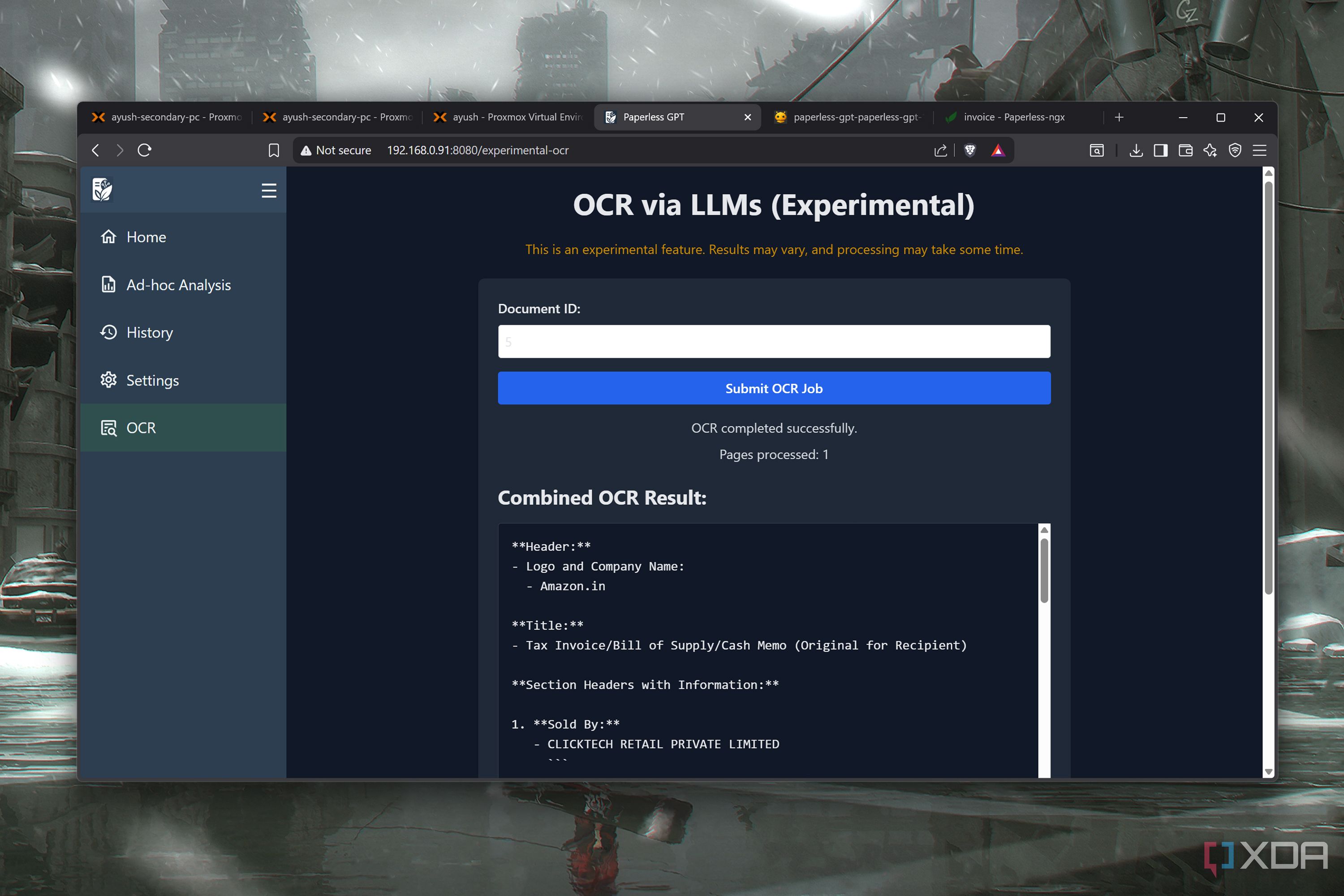Switch to the paperless-gpt-paperless-gpt tab
1344x896 pixels.
(x=848, y=117)
